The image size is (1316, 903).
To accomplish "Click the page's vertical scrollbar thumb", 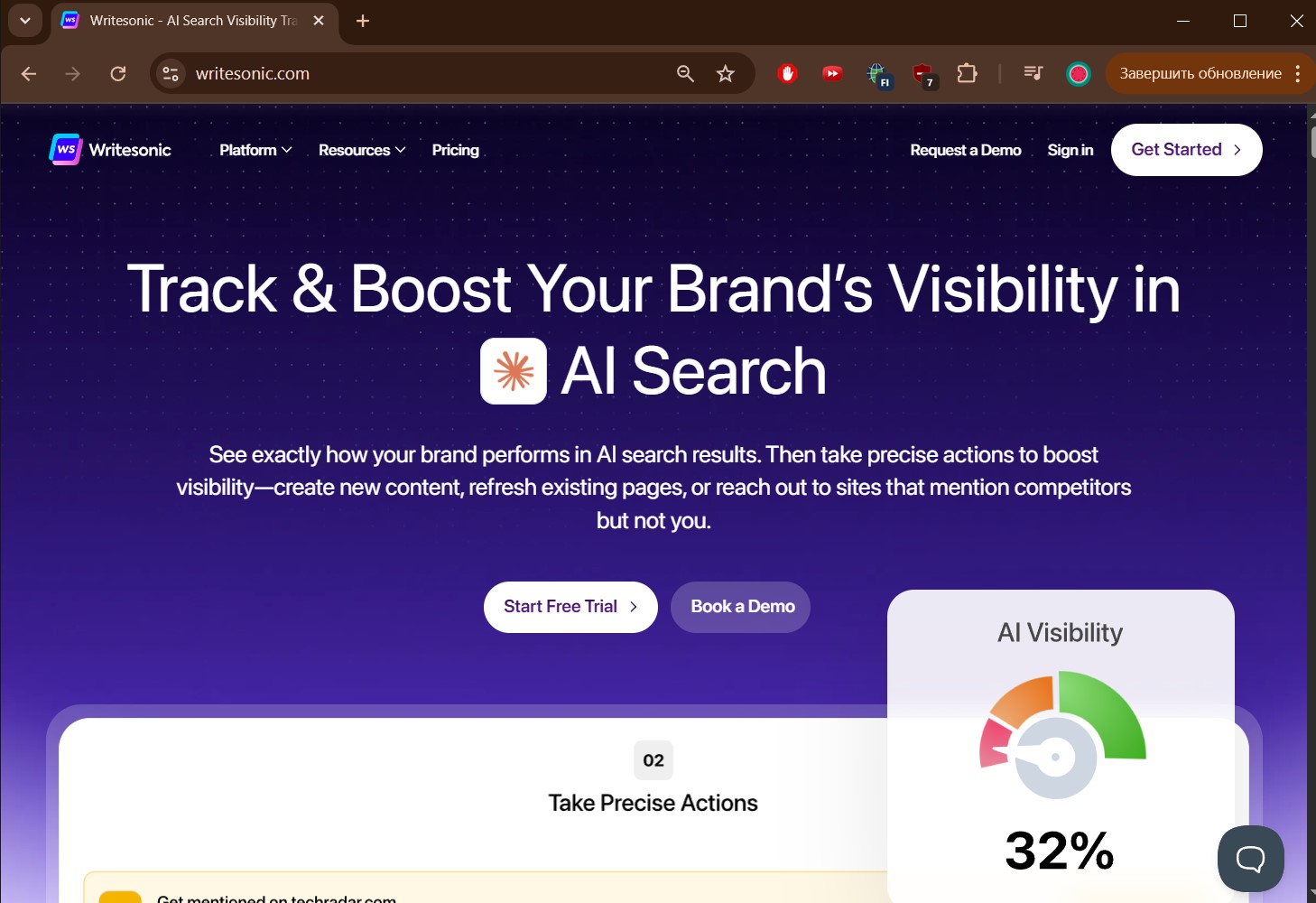I will point(1311,143).
